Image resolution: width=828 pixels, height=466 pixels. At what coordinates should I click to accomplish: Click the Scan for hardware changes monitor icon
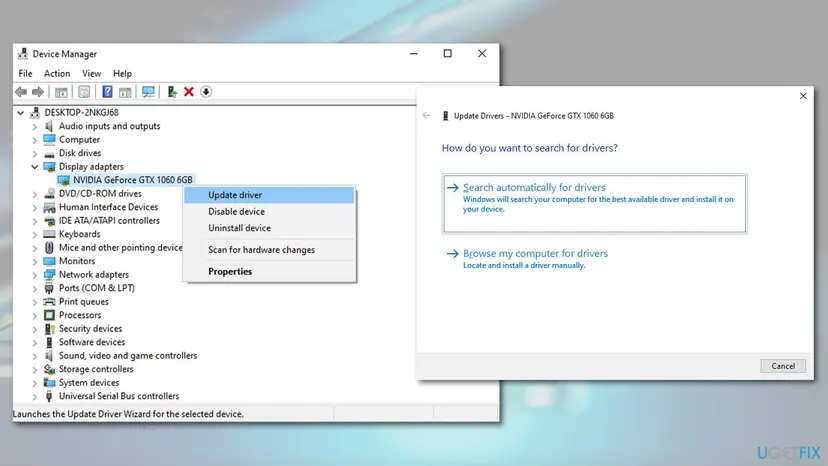148,92
